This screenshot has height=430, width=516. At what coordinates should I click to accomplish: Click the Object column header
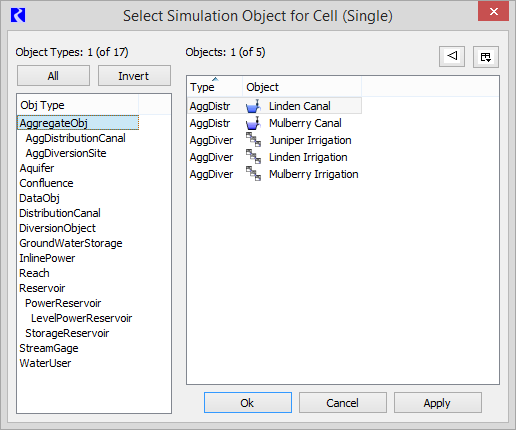pyautogui.click(x=302, y=87)
